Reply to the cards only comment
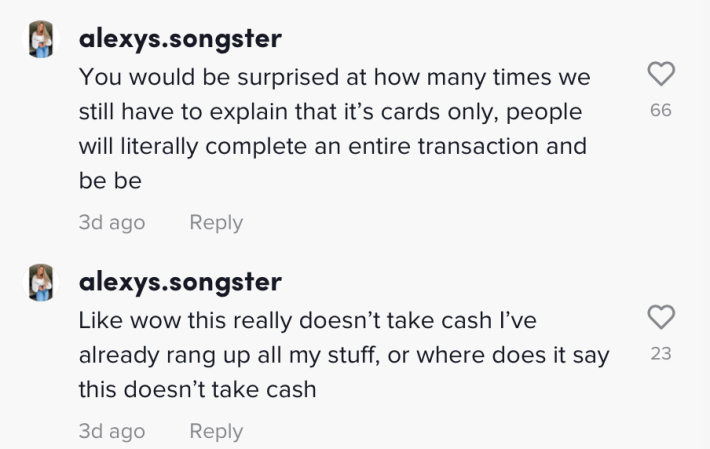Viewport: 710px width, 449px height. tap(216, 223)
